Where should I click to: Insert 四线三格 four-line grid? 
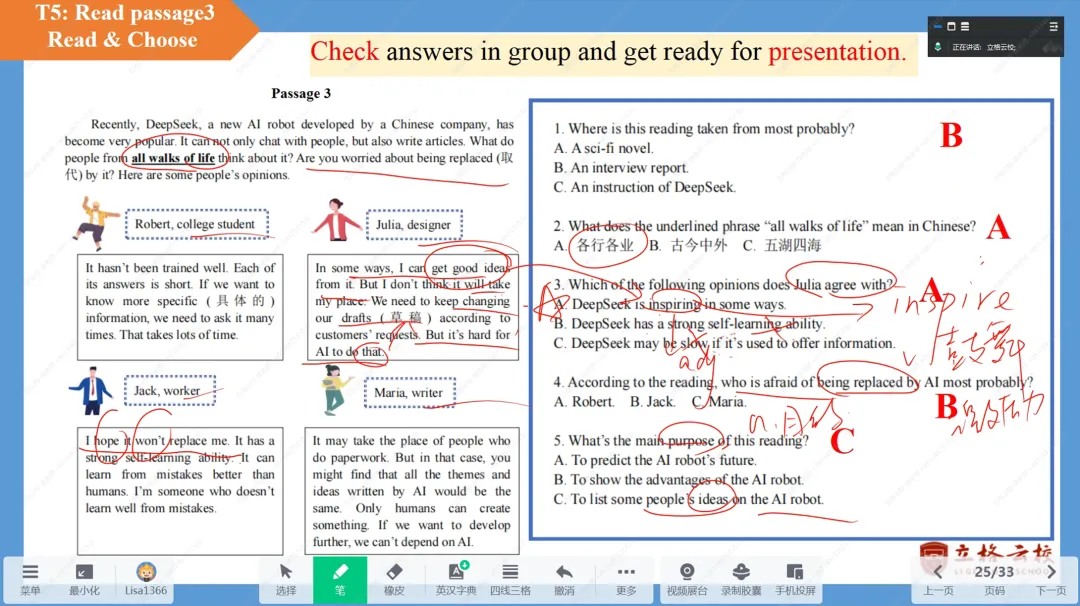[x=510, y=579]
